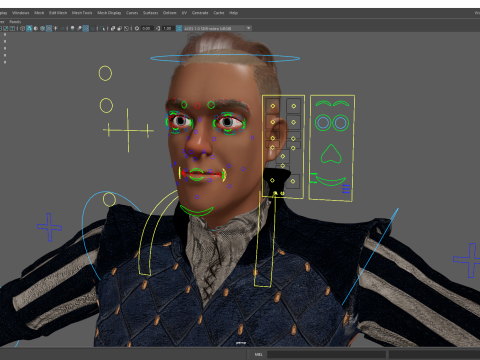Select the red mid-brow circle control on forehead
The height and width of the screenshot is (360, 480).
pyautogui.click(x=198, y=106)
